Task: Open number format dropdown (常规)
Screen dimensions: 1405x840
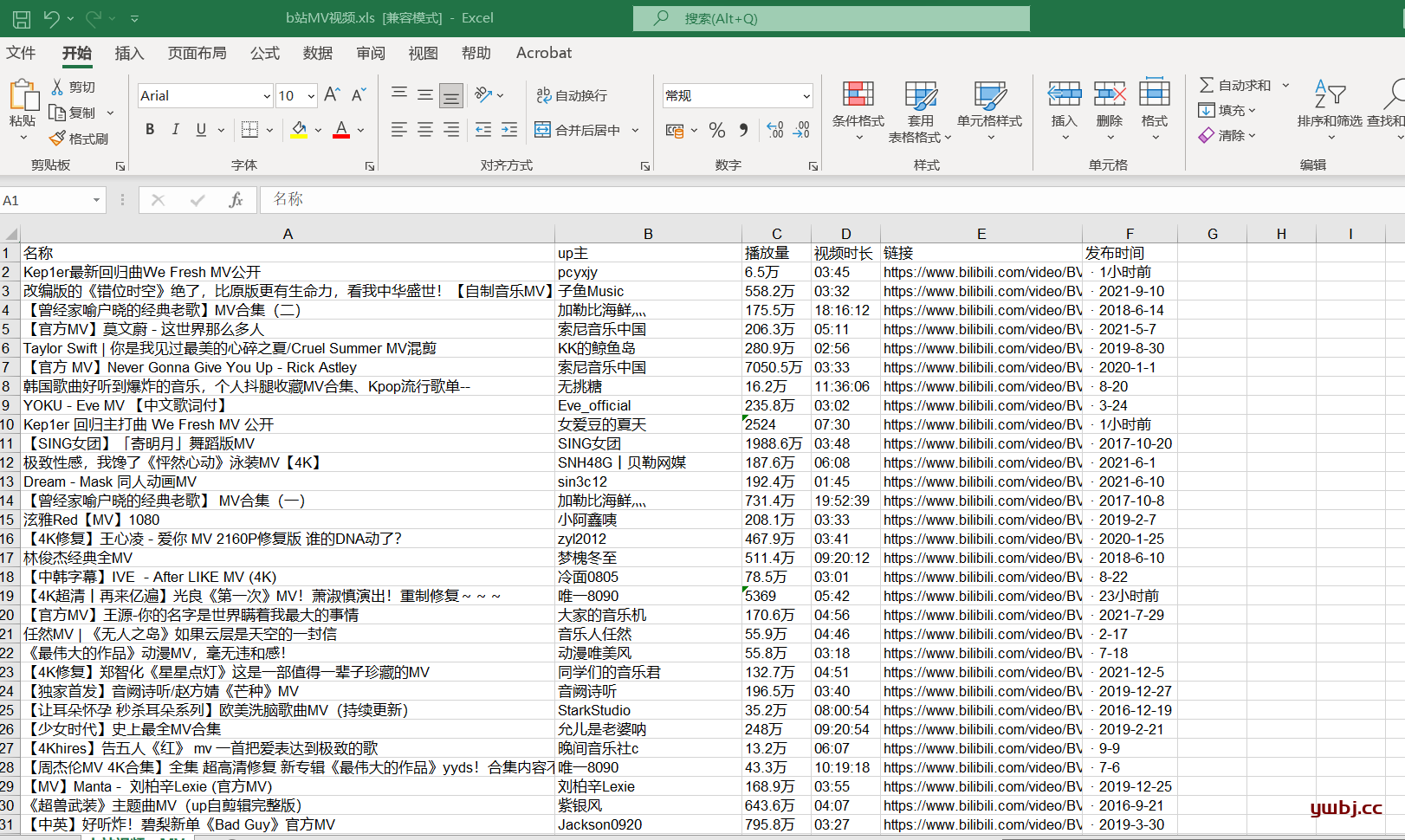Action: pos(806,96)
